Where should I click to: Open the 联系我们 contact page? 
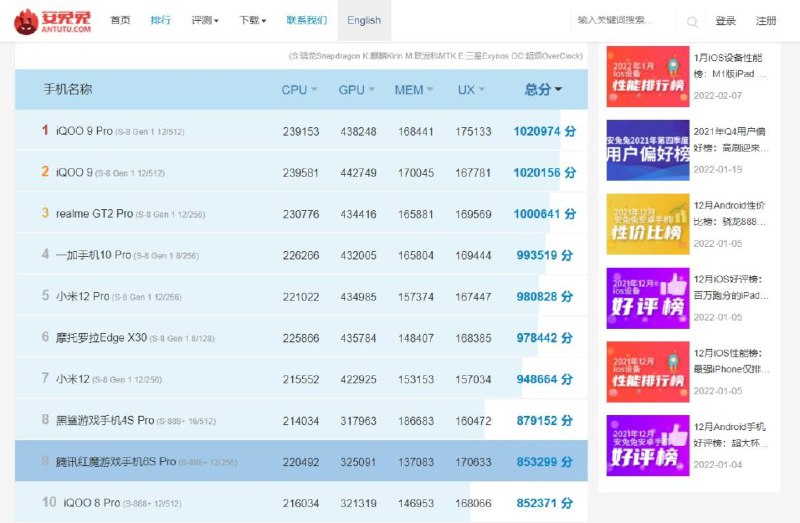point(307,20)
